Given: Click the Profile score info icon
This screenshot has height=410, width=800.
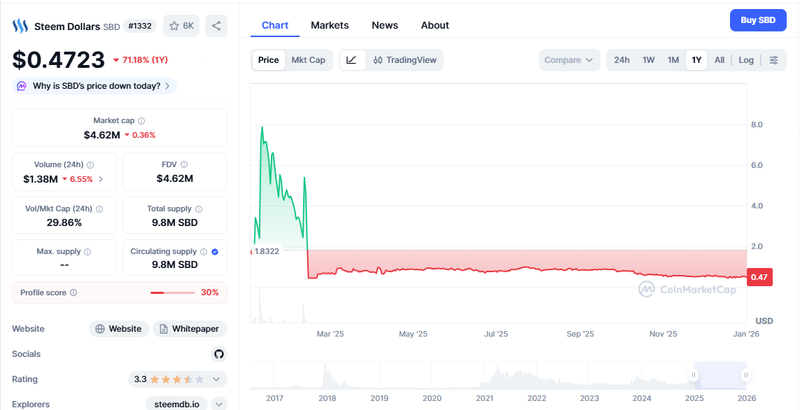Looking at the screenshot, I should 73,293.
